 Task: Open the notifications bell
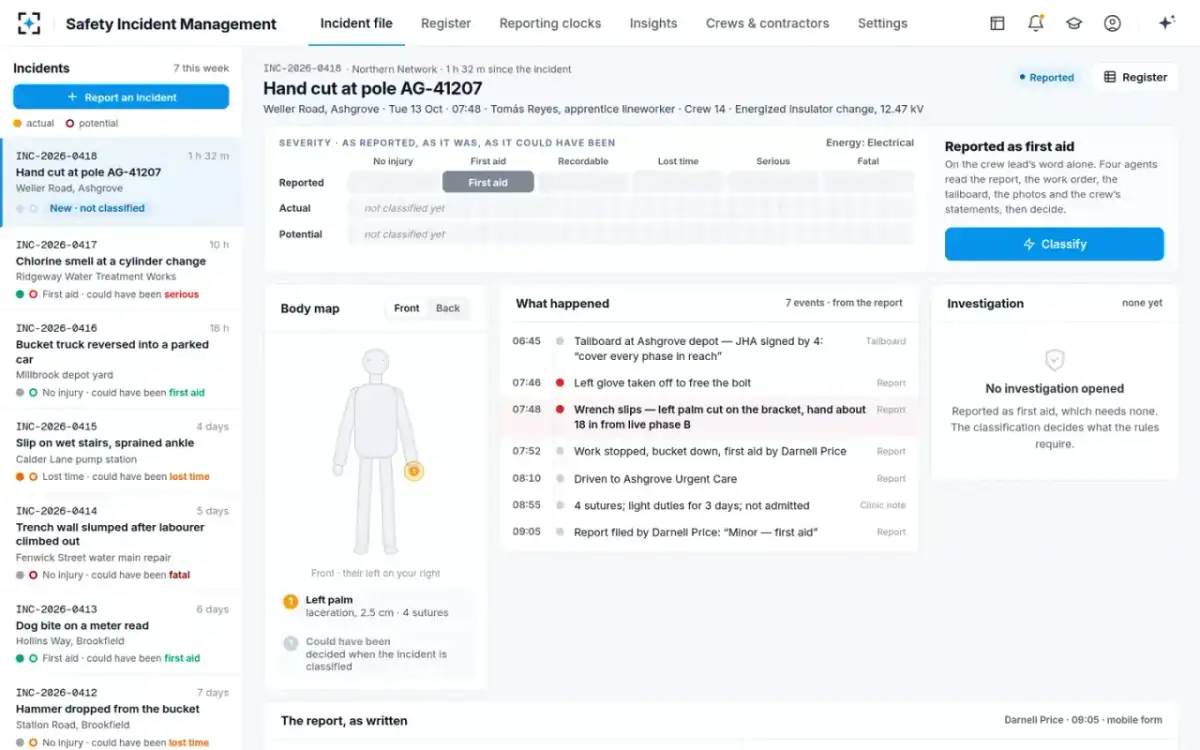coord(1036,23)
